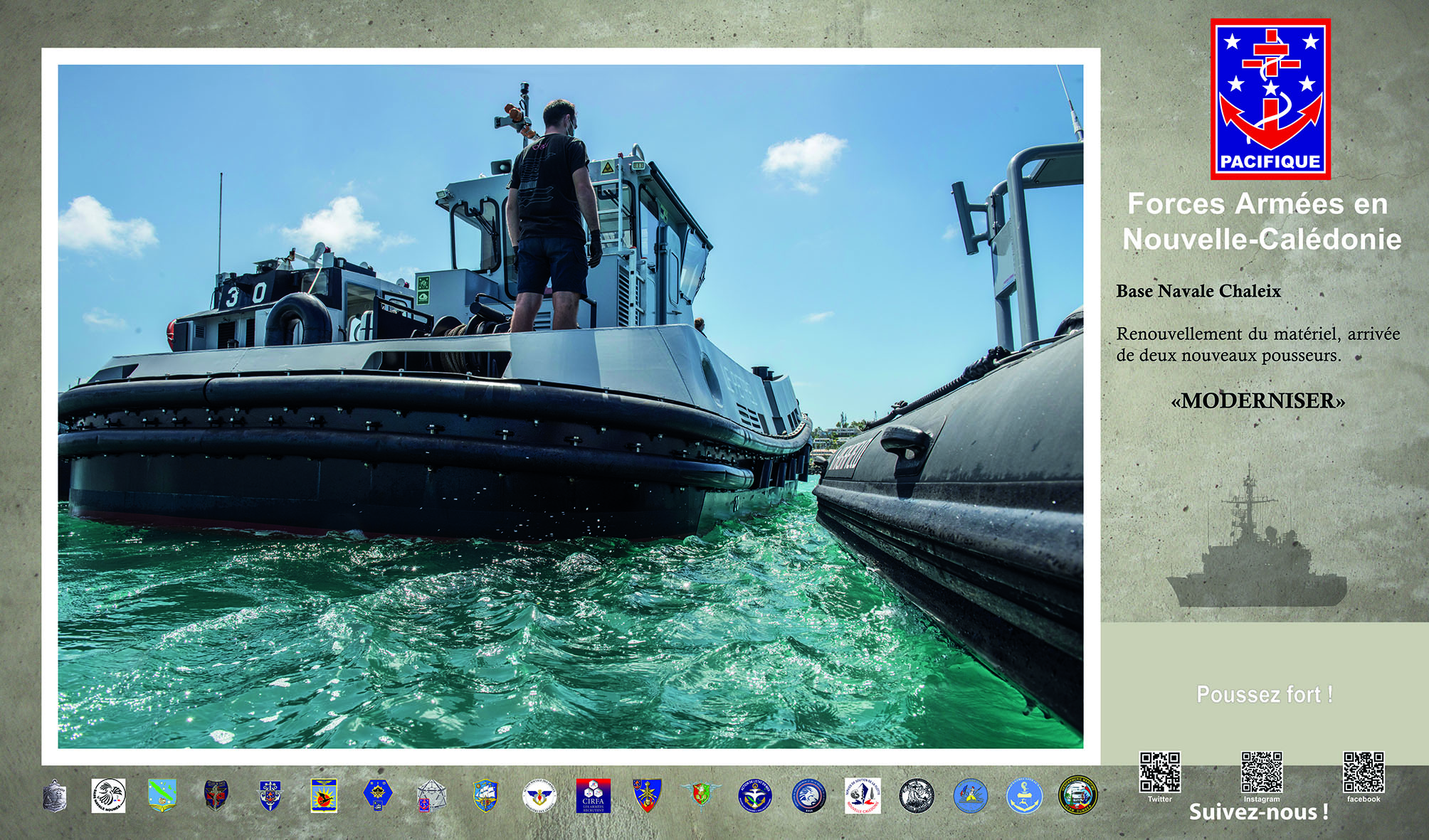Click the blue hexagon insignia
The height and width of the screenshot is (840, 1429).
point(378,795)
